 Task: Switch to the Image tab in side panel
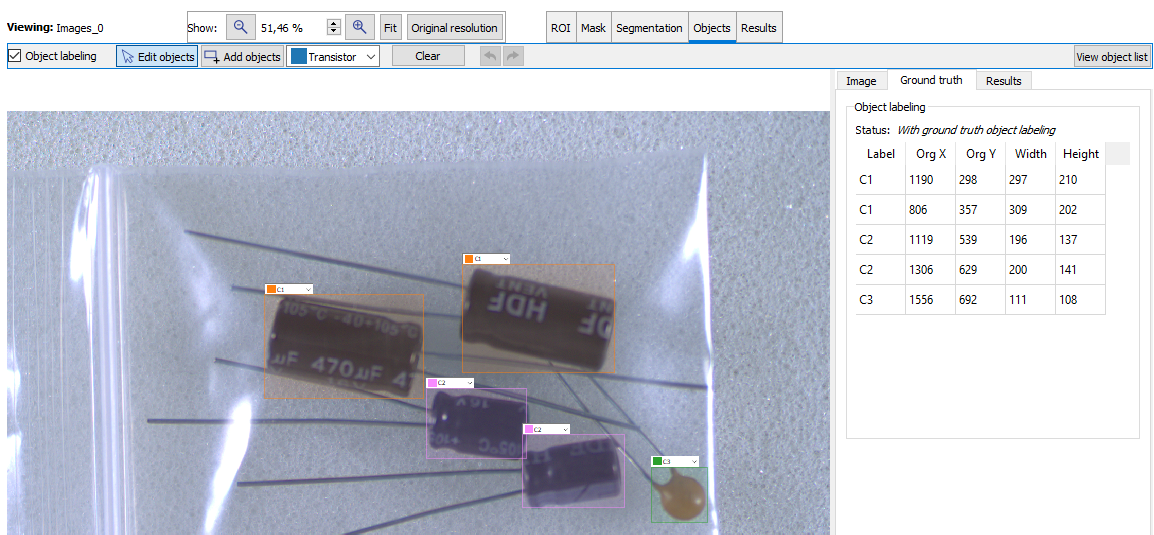tap(860, 81)
